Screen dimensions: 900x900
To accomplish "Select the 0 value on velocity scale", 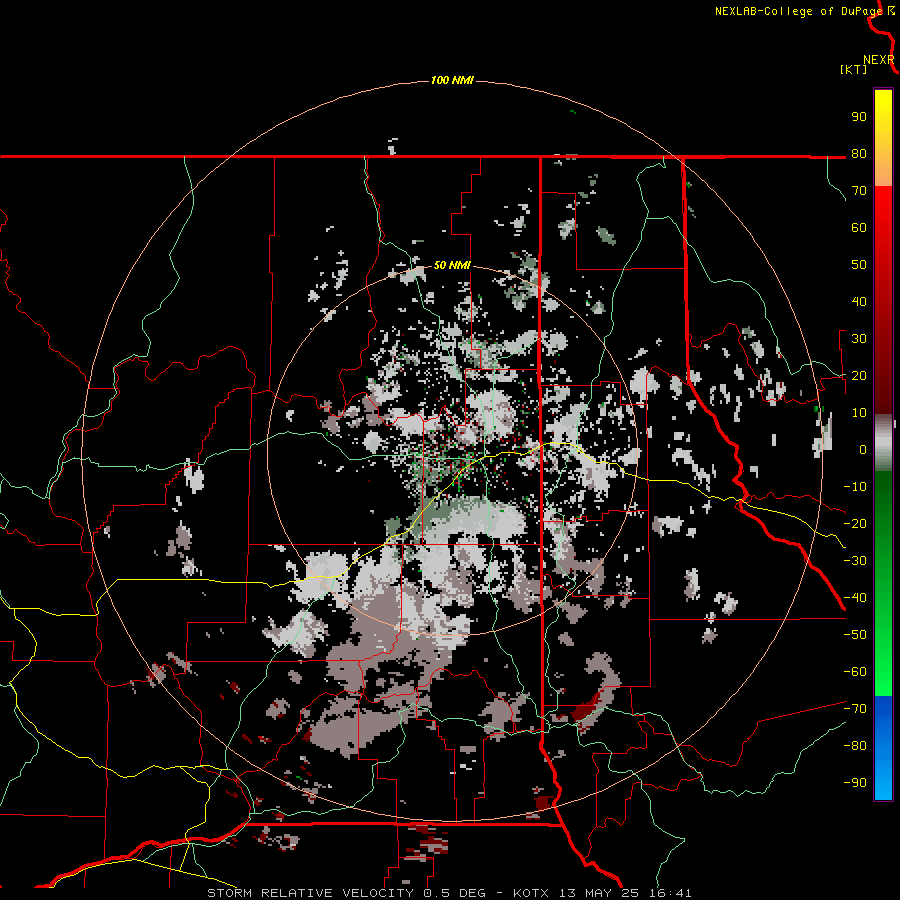I will click(863, 450).
